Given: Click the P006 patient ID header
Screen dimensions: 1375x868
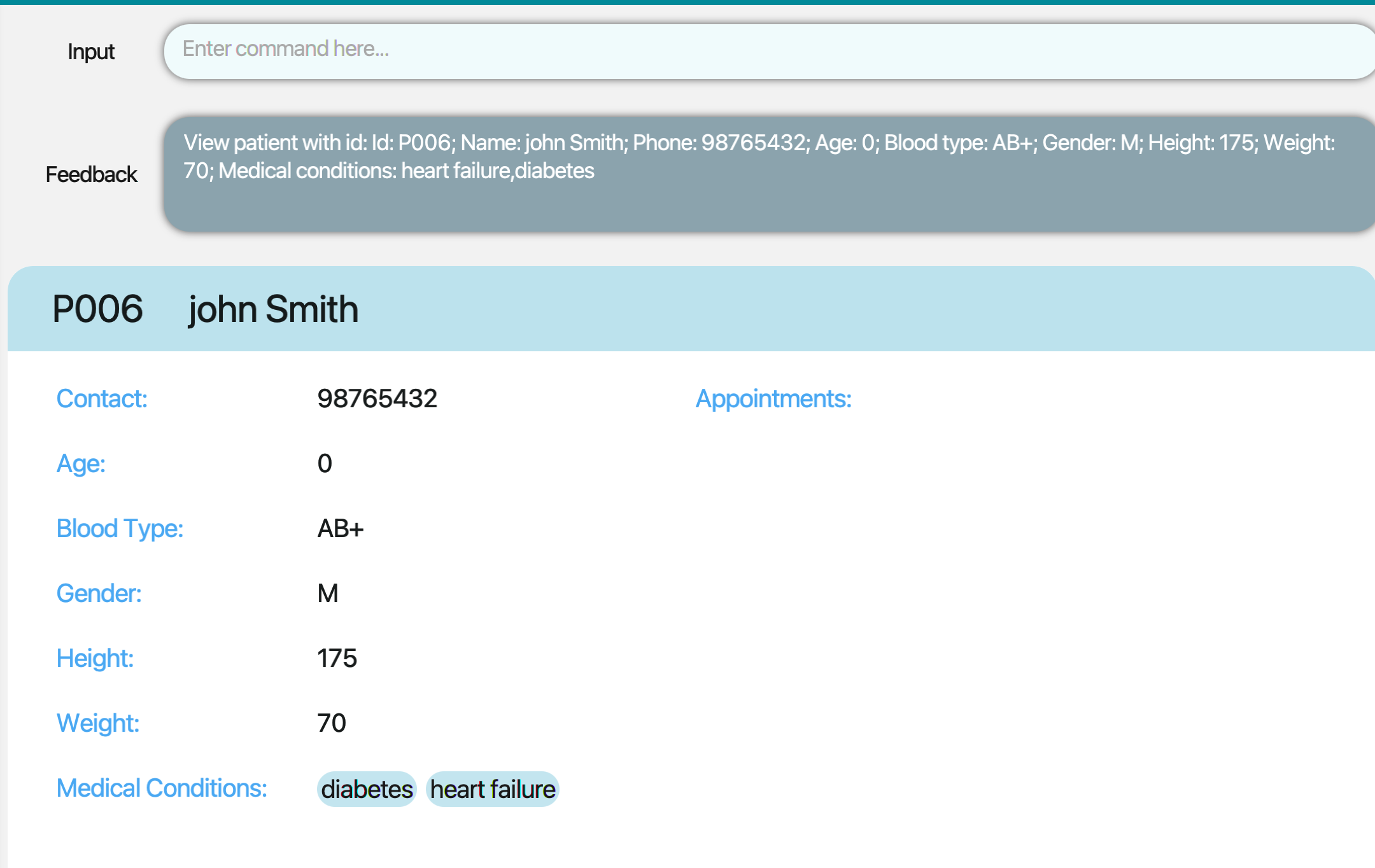Looking at the screenshot, I should 97,309.
